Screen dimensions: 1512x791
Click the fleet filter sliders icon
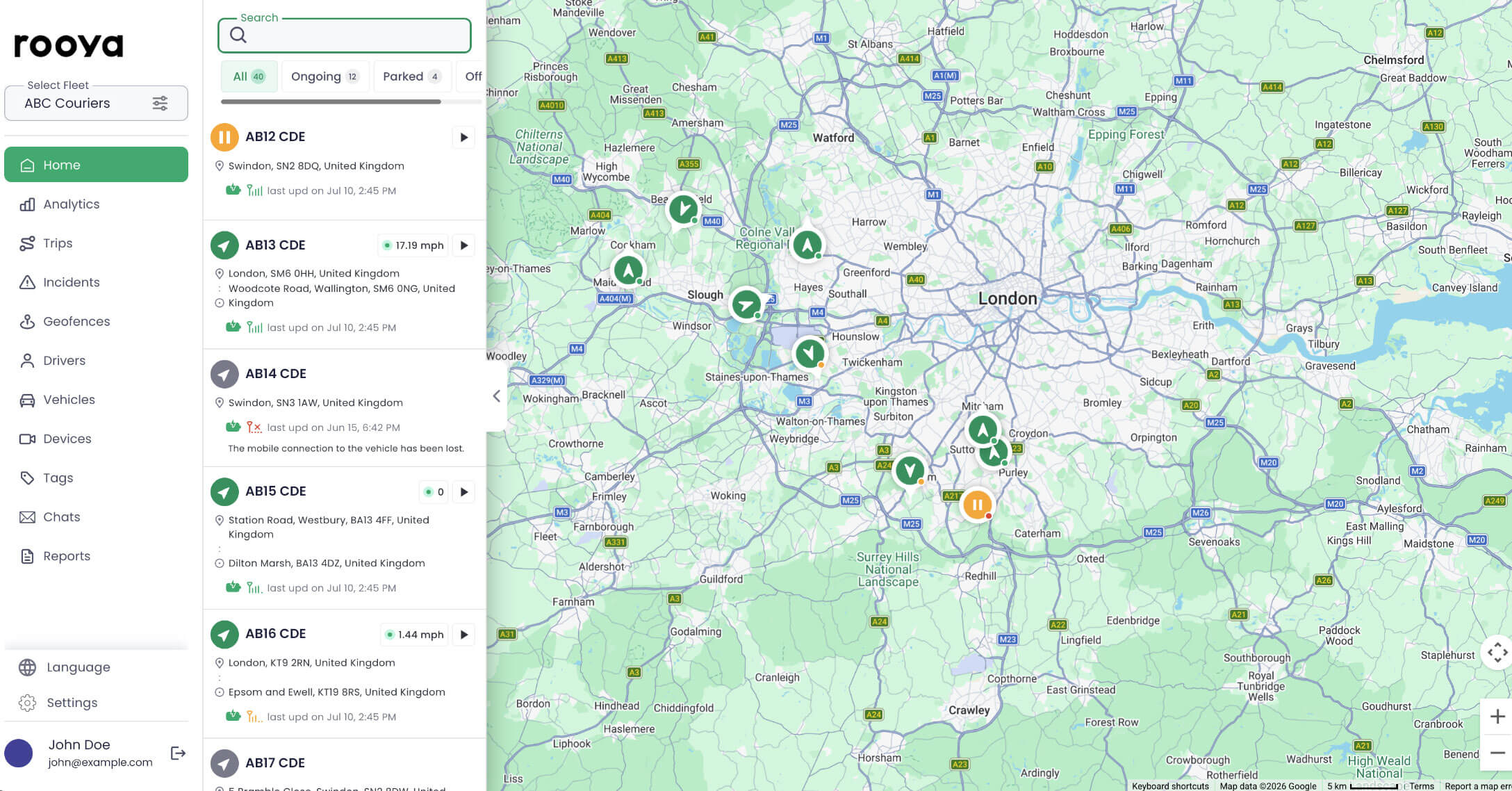coord(160,103)
